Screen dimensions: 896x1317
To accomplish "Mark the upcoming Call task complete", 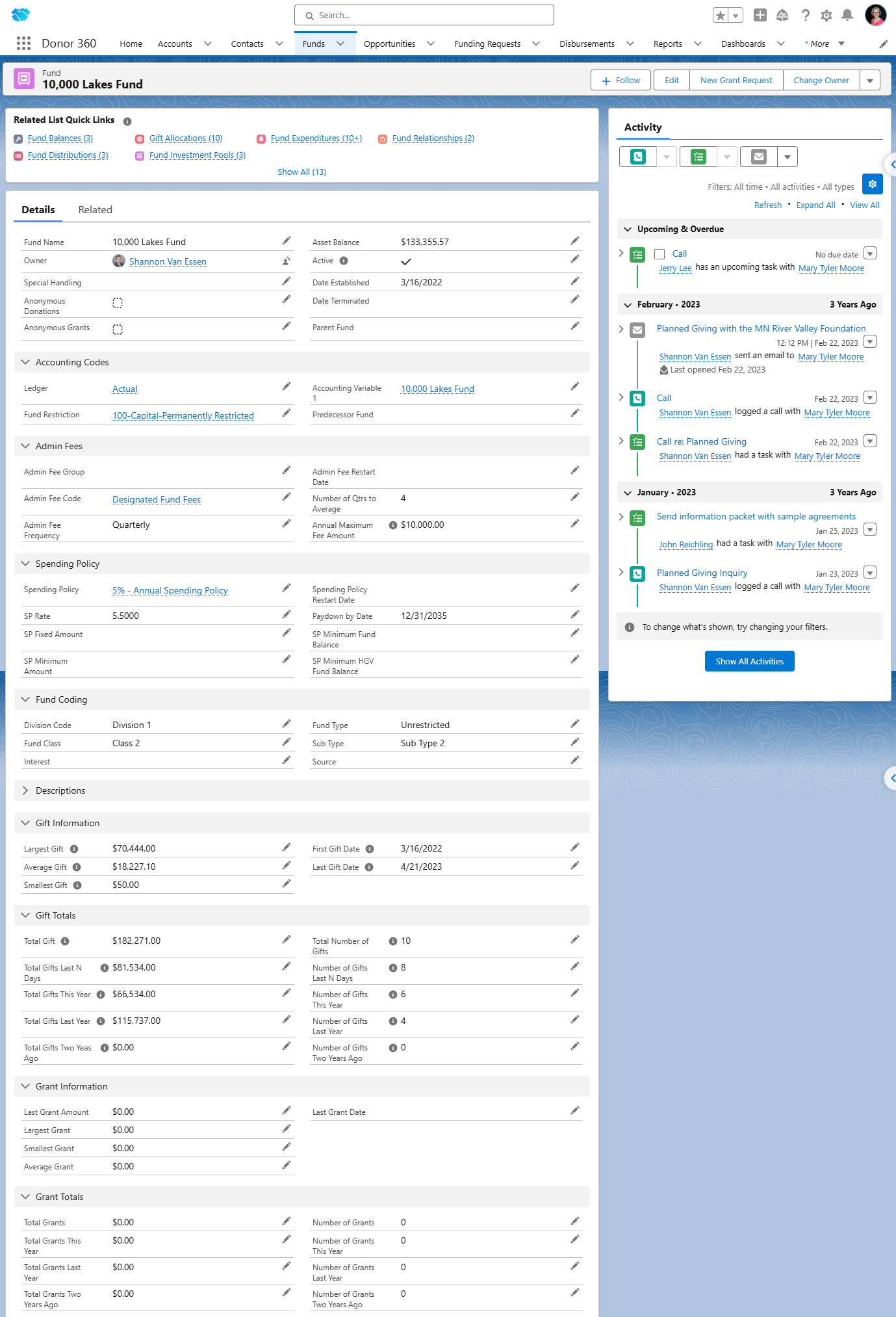I will [x=659, y=254].
